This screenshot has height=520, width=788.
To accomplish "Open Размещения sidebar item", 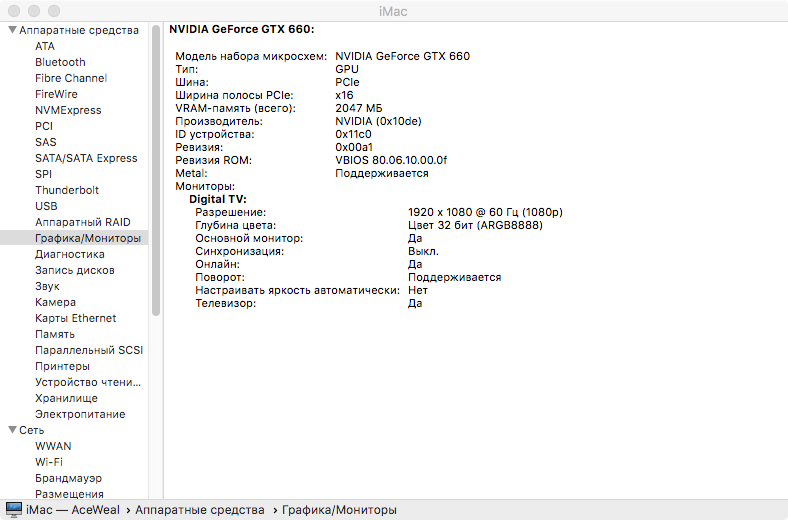I will click(x=69, y=494).
